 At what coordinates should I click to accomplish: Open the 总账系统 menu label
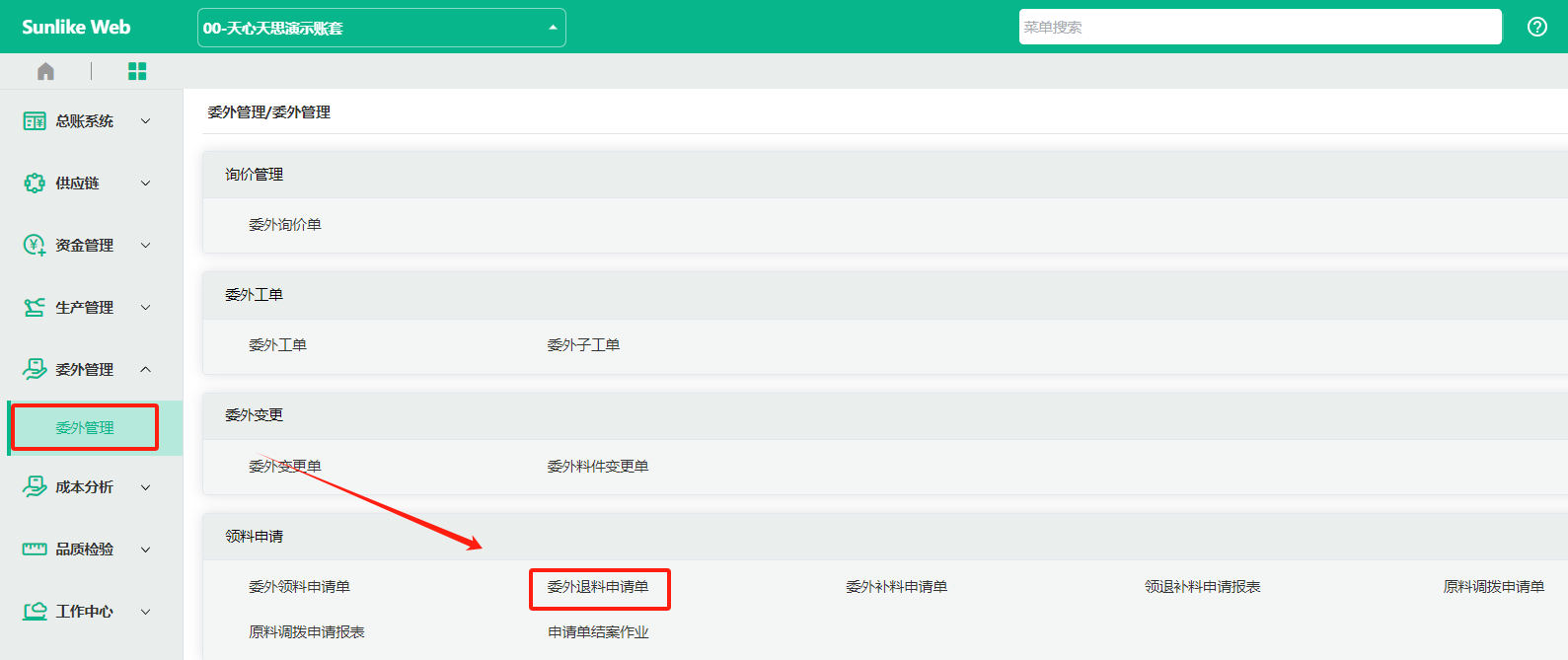point(85,121)
